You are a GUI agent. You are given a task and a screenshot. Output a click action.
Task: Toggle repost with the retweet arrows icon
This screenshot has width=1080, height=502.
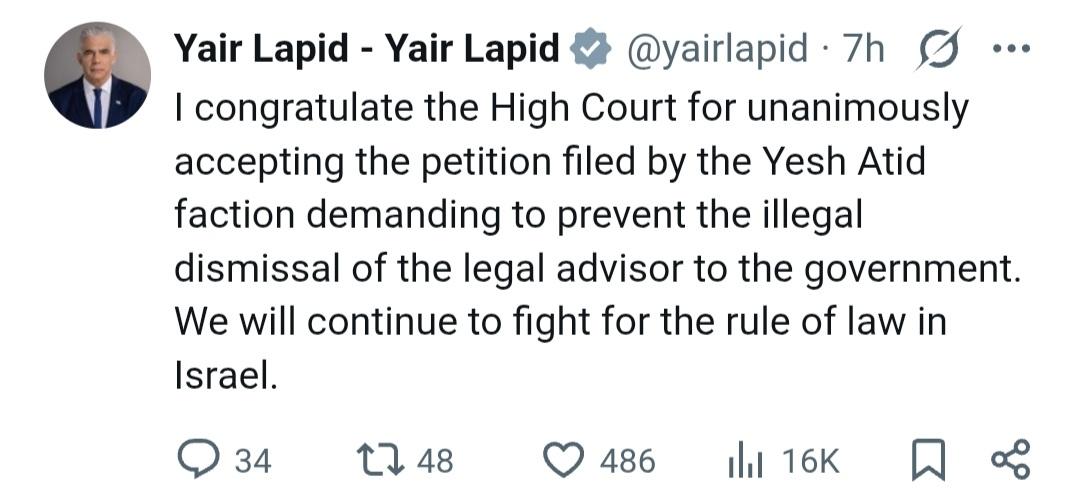[x=380, y=459]
